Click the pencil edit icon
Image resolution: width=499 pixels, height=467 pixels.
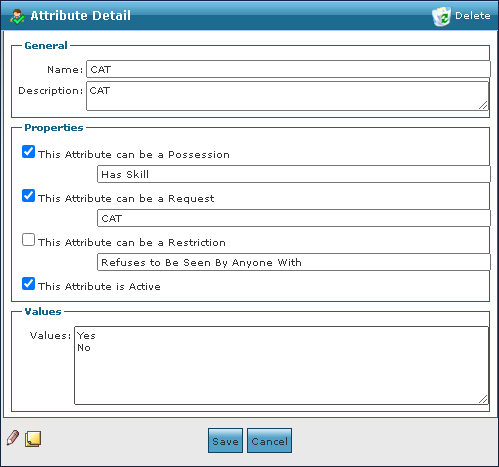tap(13, 438)
